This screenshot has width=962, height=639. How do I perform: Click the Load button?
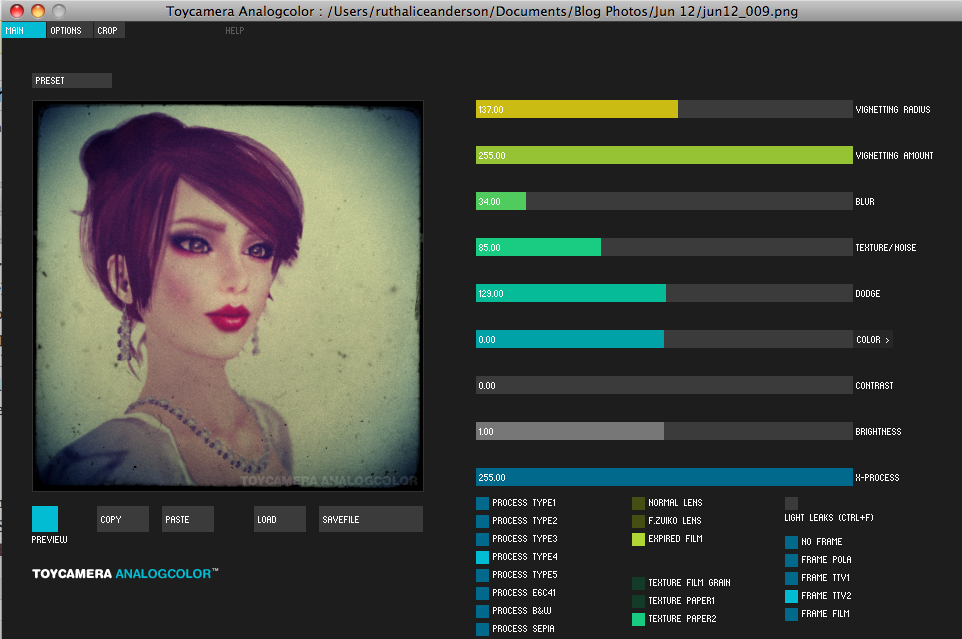click(x=279, y=519)
